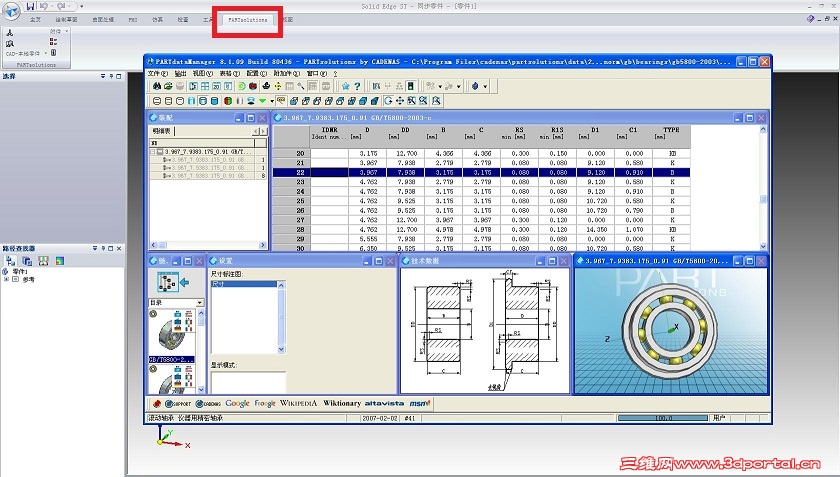Click the traffic light icon in toolbar
Image resolution: width=840 pixels, height=477 pixels.
pos(410,86)
